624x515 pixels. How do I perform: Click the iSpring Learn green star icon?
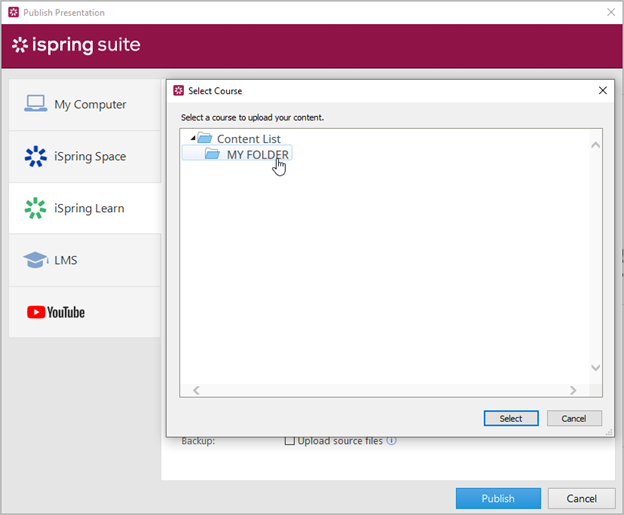pyautogui.click(x=35, y=208)
